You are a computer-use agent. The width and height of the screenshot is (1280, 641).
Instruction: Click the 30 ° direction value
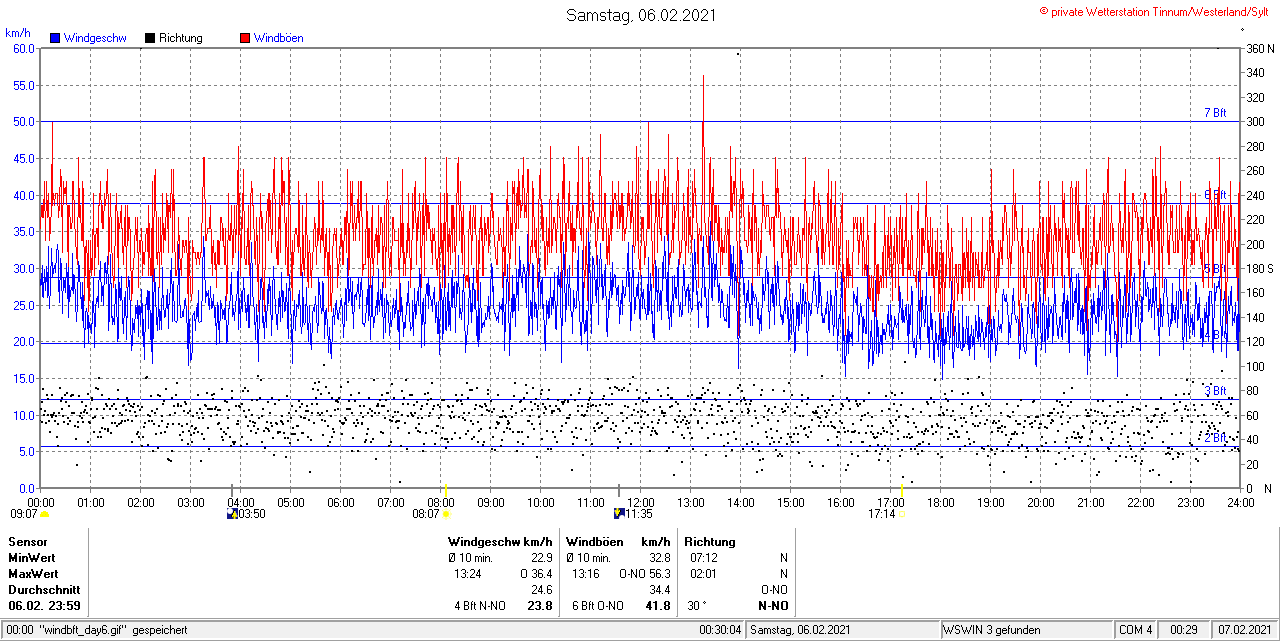(x=698, y=606)
